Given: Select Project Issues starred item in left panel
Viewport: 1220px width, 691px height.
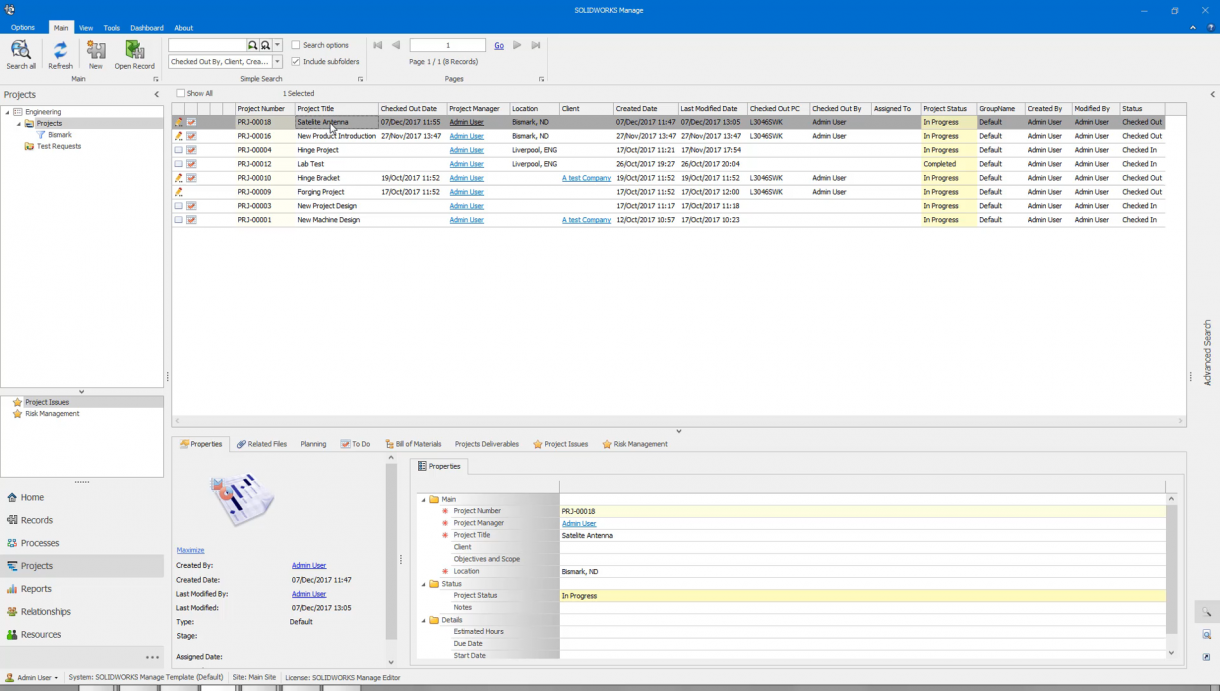Looking at the screenshot, I should [x=47, y=402].
